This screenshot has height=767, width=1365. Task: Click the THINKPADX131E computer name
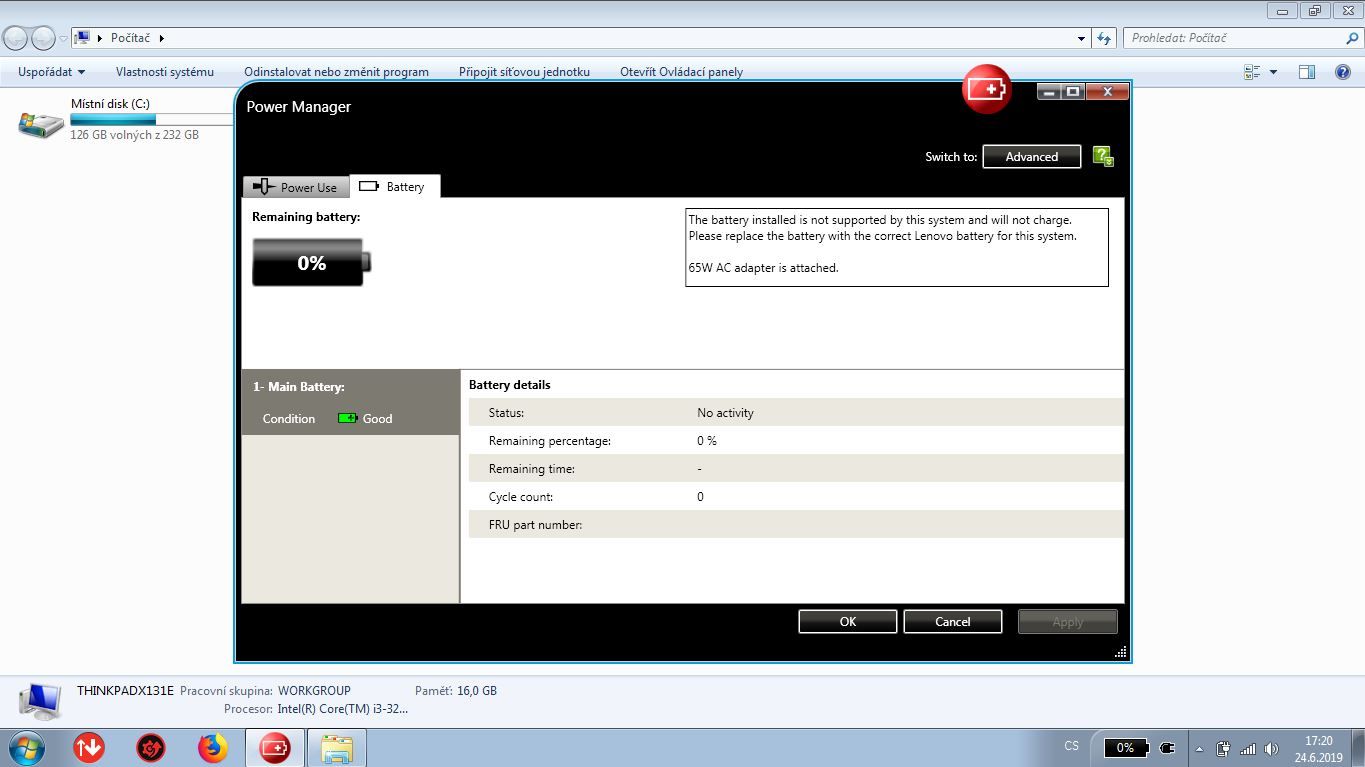click(125, 690)
